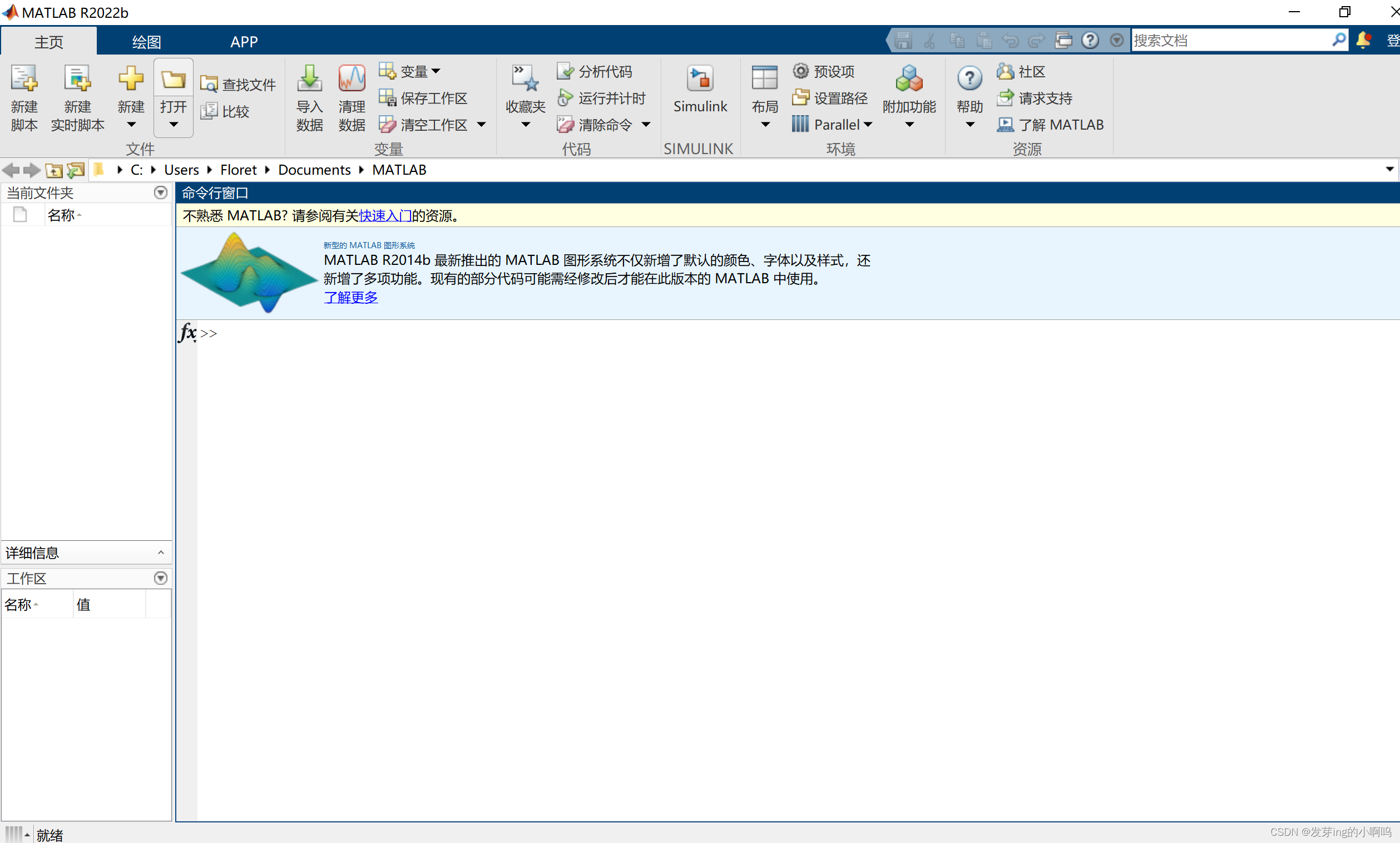Expand Clear Workspace (清空工作区) dropdown arrow

pos(482,125)
